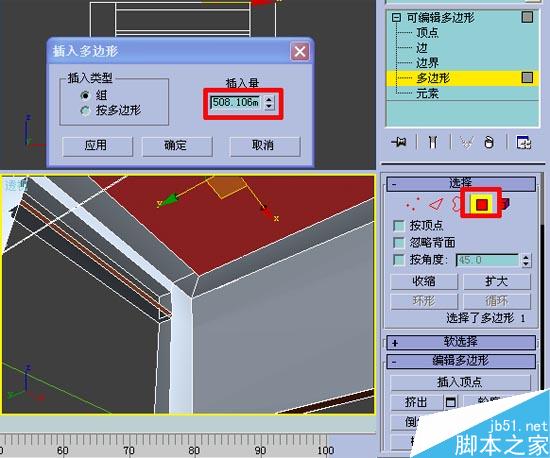Screen dimensions: 550x458
Task: Click the 收缩 button
Action: pyautogui.click(x=424, y=281)
